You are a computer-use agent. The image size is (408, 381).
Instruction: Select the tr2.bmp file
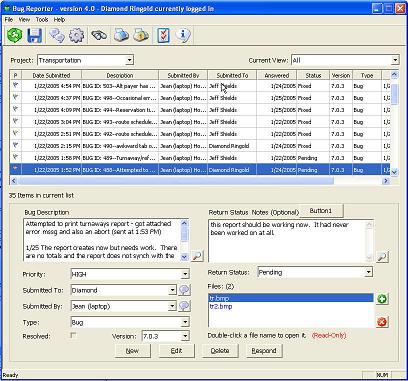[291, 306]
